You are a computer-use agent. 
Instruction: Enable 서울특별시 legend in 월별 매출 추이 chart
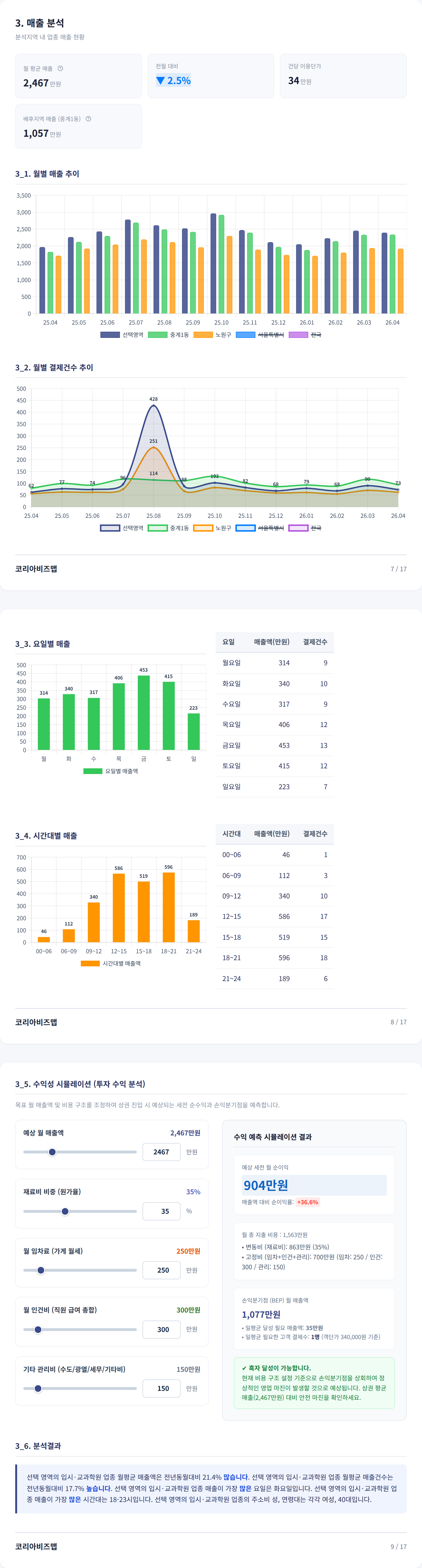[x=260, y=335]
